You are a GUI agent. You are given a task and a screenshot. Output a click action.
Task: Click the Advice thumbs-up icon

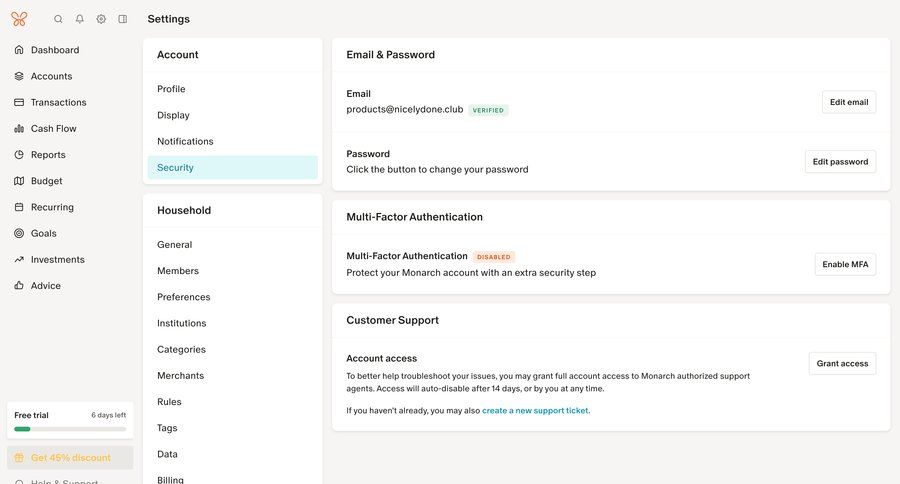click(19, 285)
